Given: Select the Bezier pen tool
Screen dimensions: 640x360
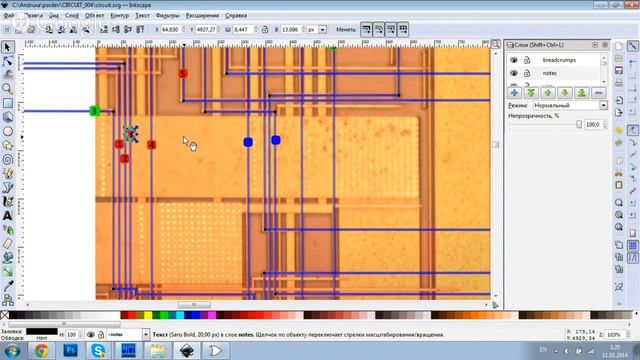Looking at the screenshot, I should click(x=7, y=188).
